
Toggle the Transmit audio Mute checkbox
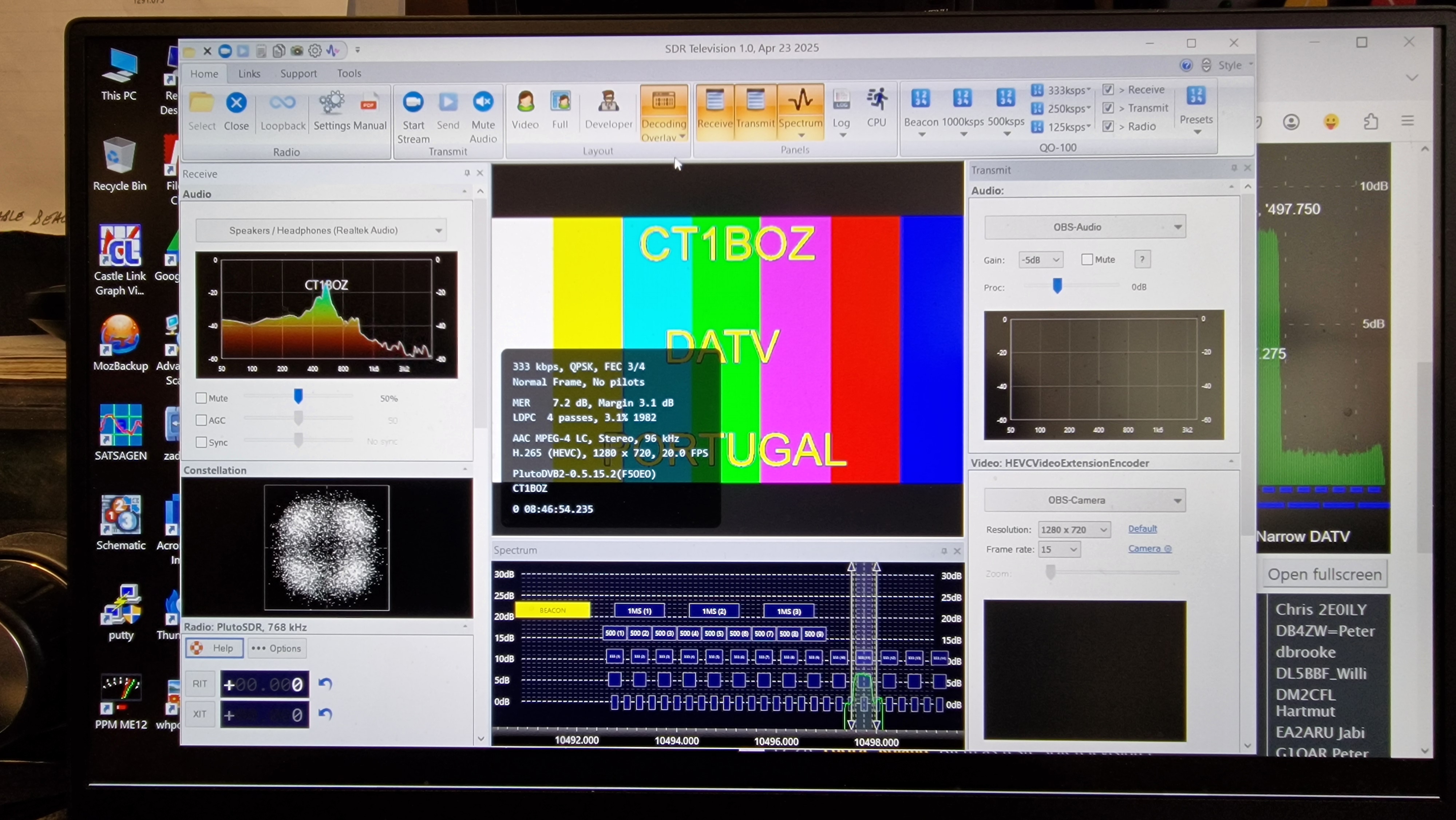pyautogui.click(x=1086, y=259)
